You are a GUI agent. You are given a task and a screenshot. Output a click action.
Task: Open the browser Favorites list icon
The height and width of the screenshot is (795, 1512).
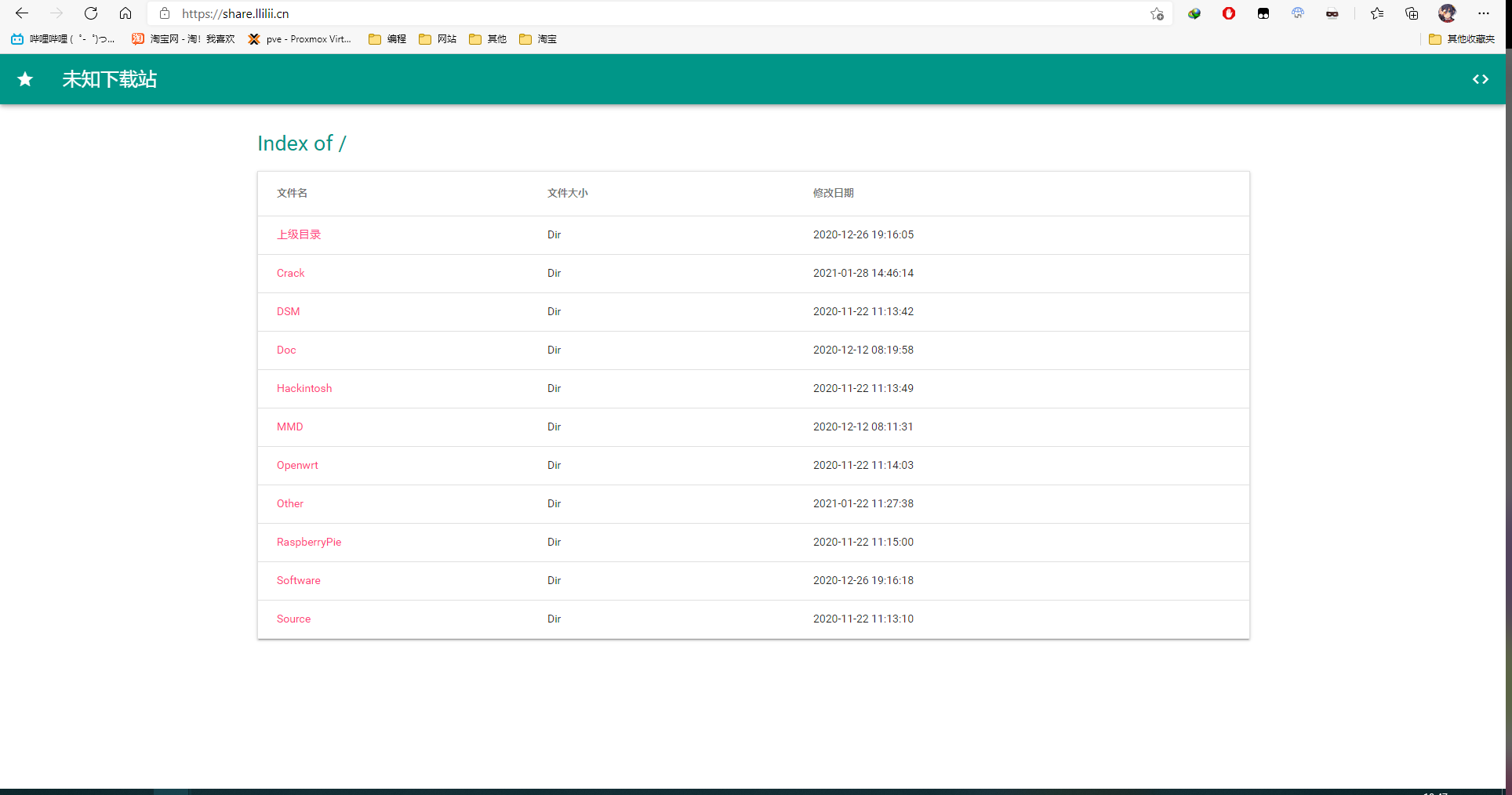pyautogui.click(x=1377, y=13)
